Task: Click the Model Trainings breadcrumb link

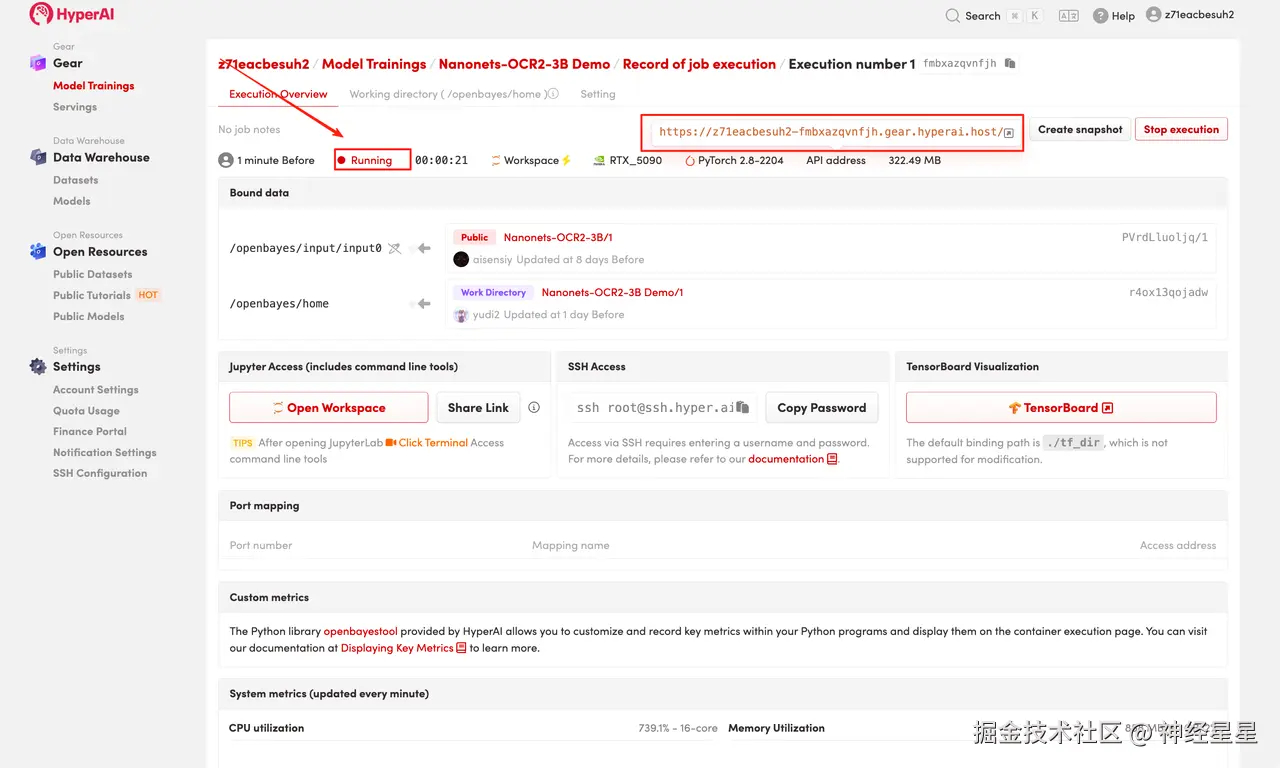Action: coord(374,64)
